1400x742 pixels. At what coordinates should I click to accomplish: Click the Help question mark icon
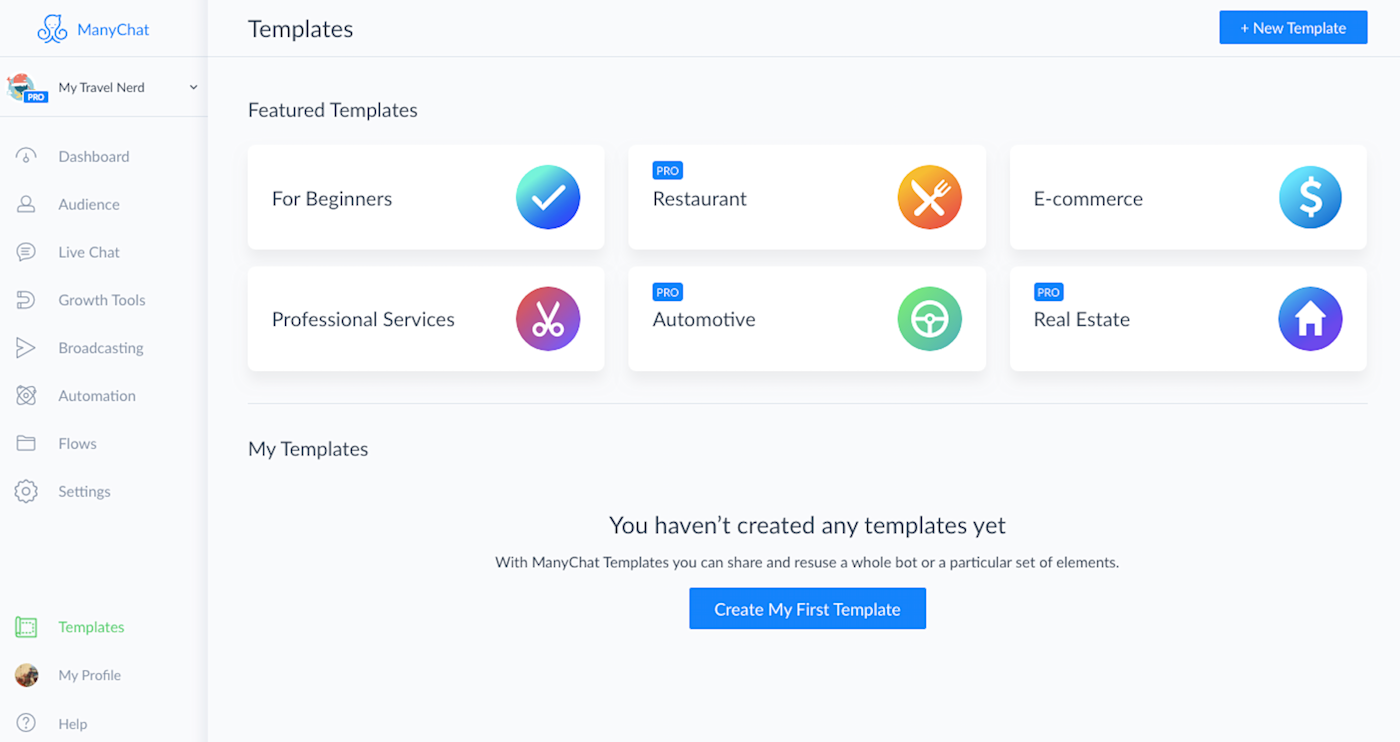tap(26, 723)
